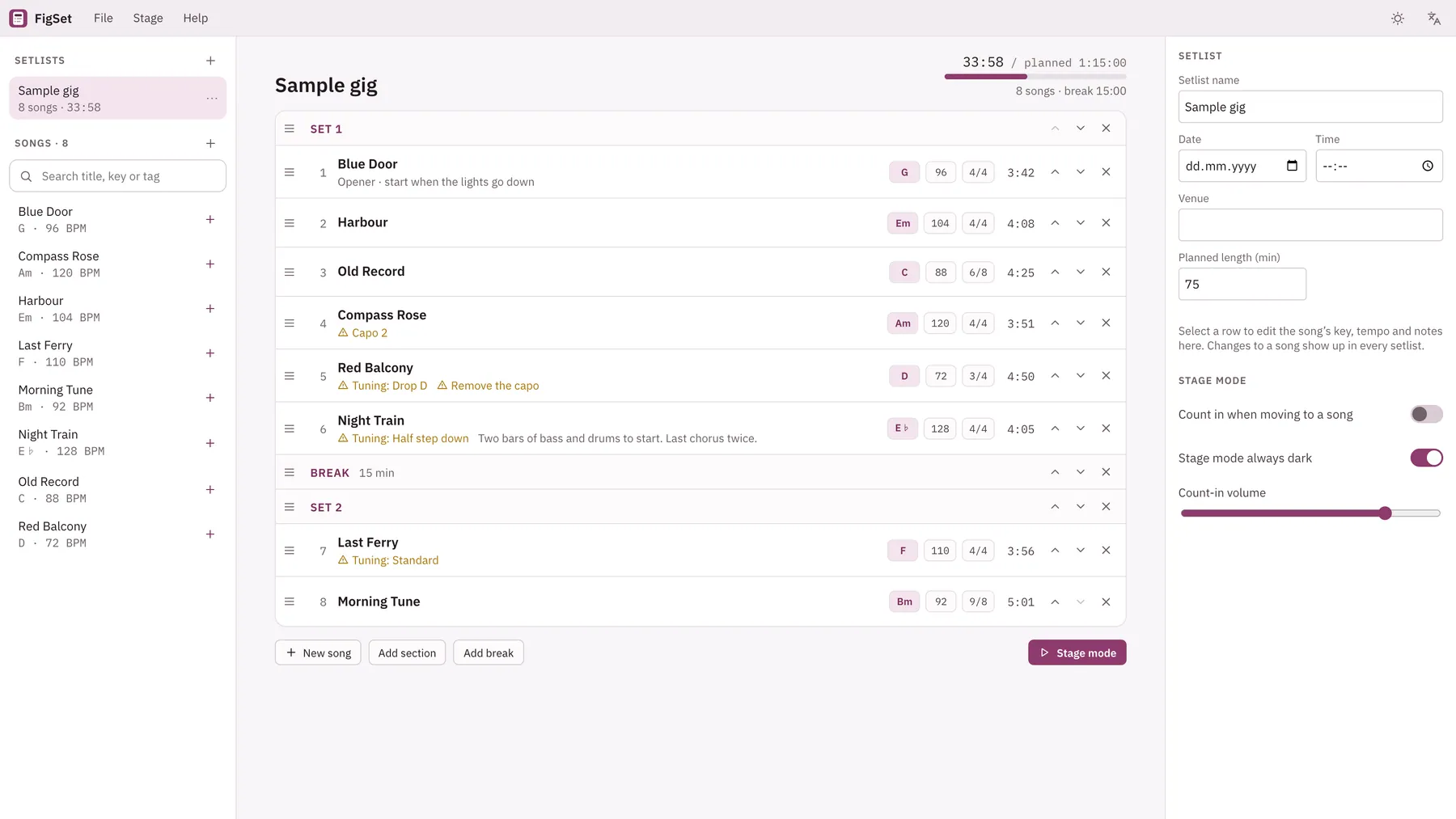Open the Help menu
This screenshot has height=819, width=1456.
196,18
